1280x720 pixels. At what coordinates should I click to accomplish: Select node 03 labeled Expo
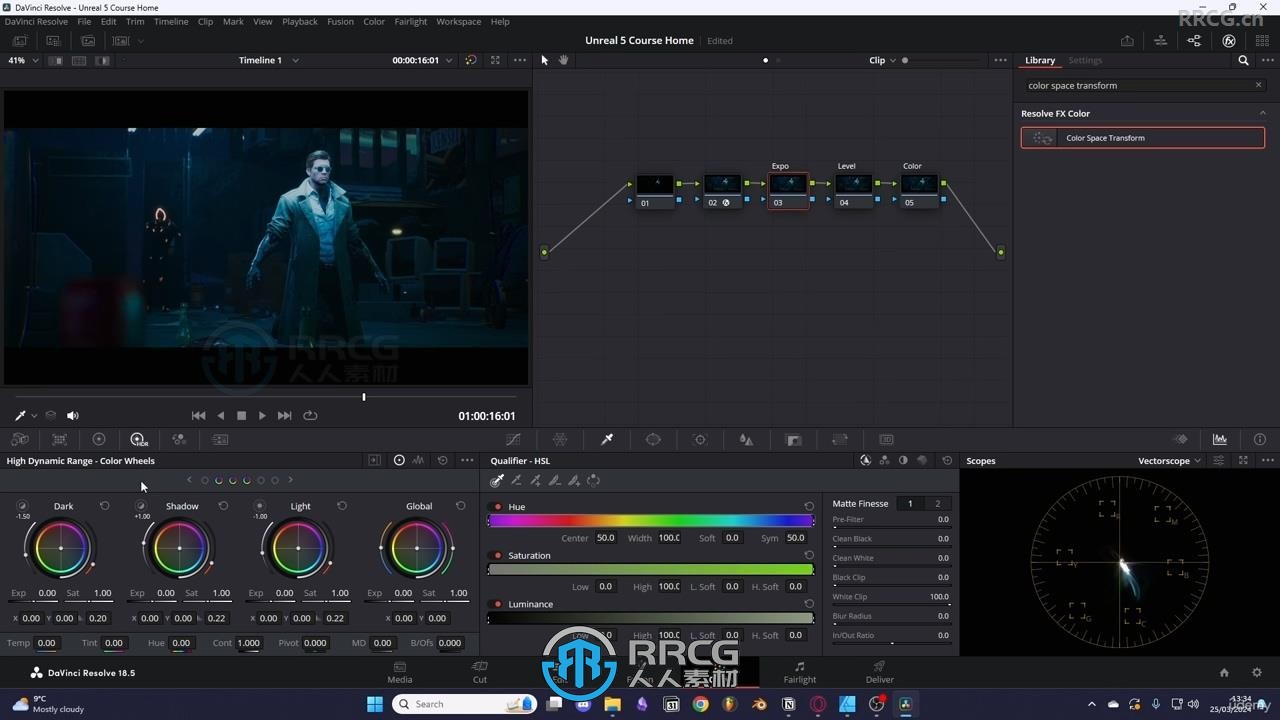click(788, 190)
